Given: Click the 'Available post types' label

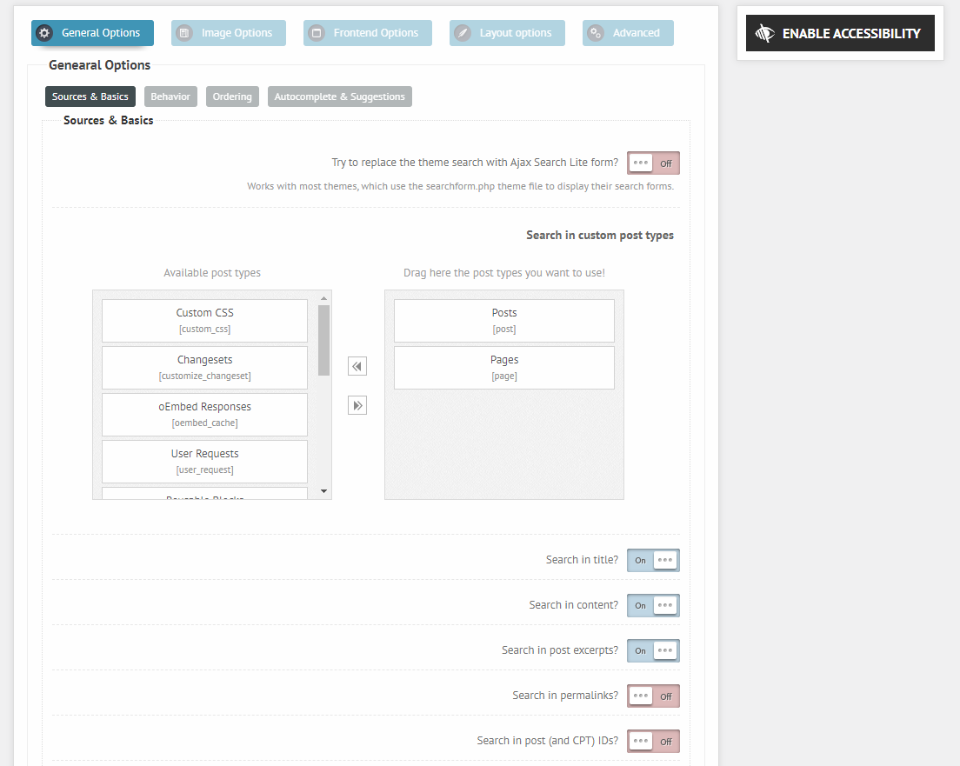Looking at the screenshot, I should [x=212, y=272].
